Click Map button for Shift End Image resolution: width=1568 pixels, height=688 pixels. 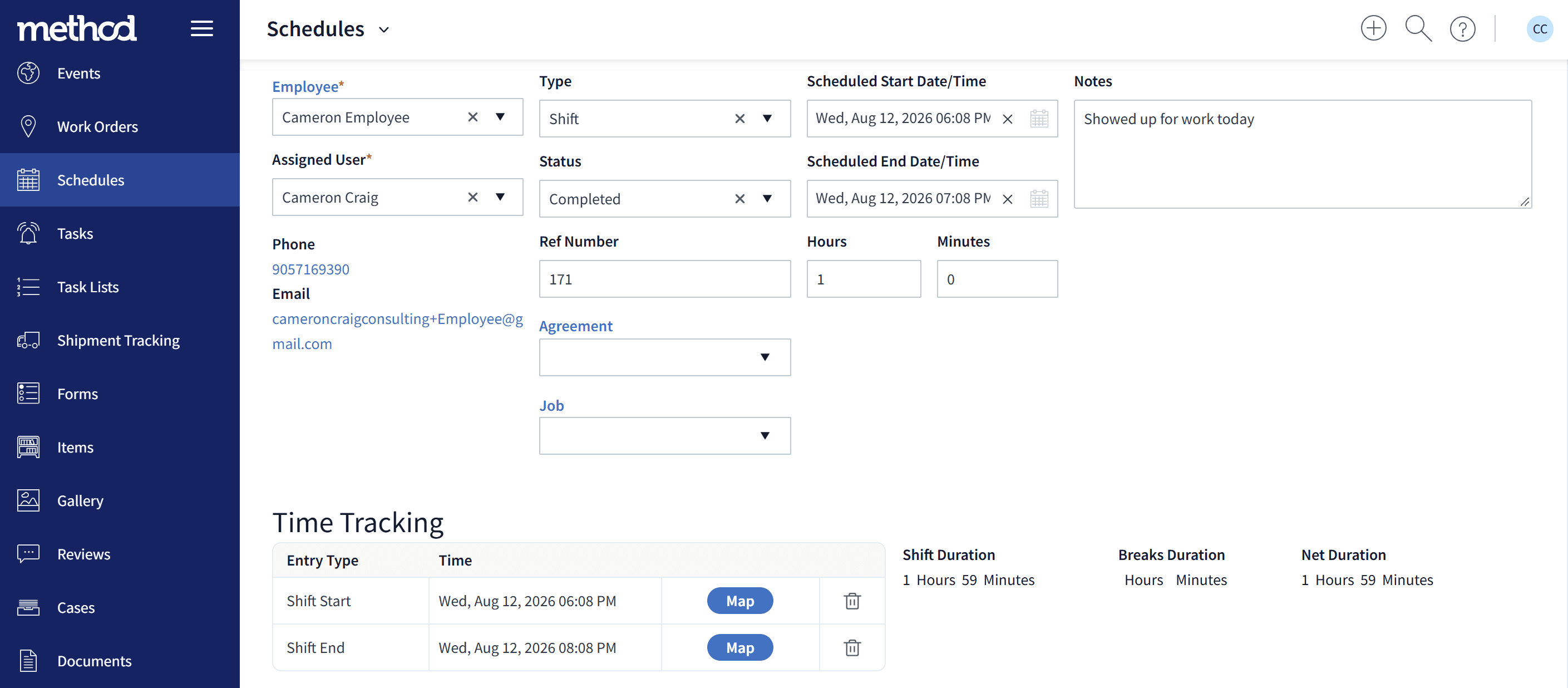[739, 648]
